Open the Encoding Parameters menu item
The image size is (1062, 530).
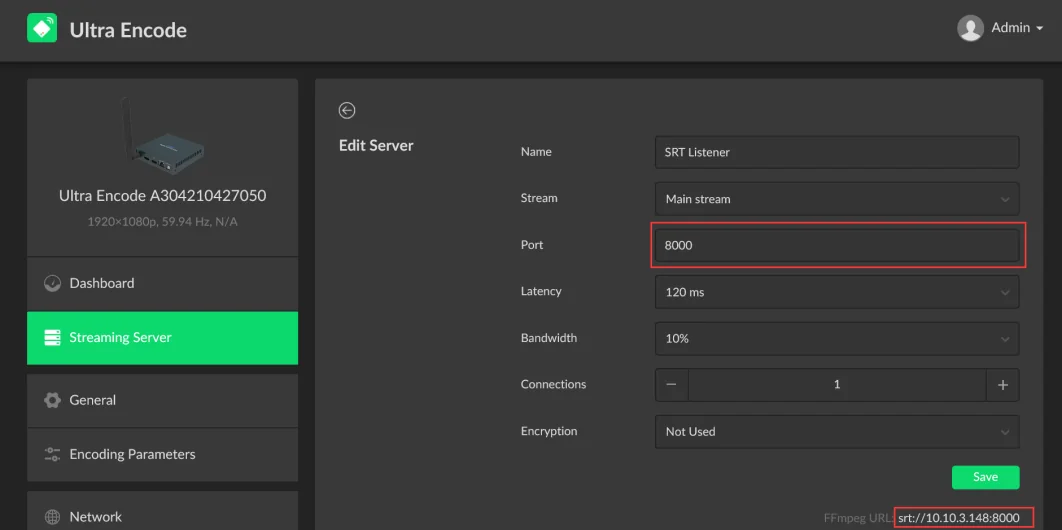point(163,454)
